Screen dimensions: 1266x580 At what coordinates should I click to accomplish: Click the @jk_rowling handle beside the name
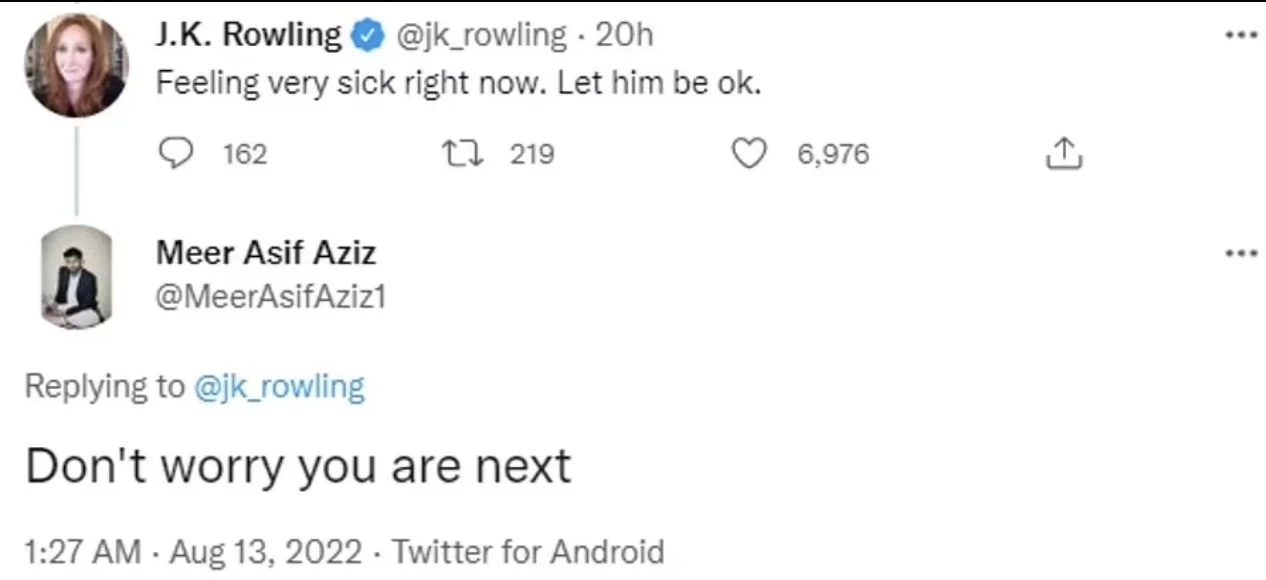pos(481,35)
